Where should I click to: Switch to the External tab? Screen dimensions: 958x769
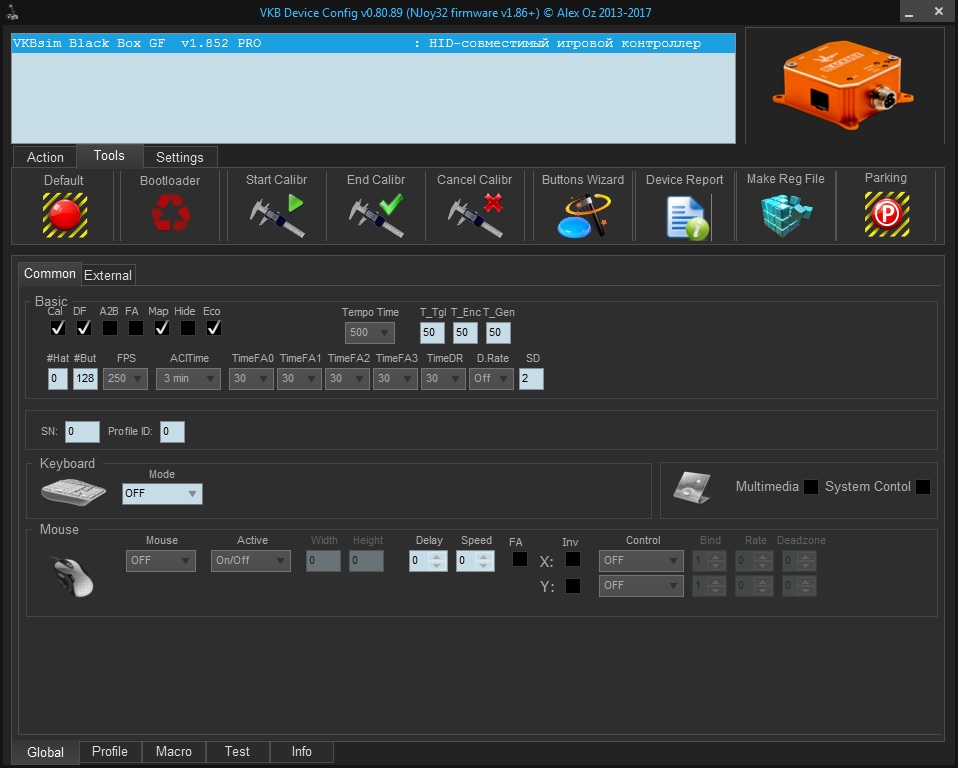108,275
